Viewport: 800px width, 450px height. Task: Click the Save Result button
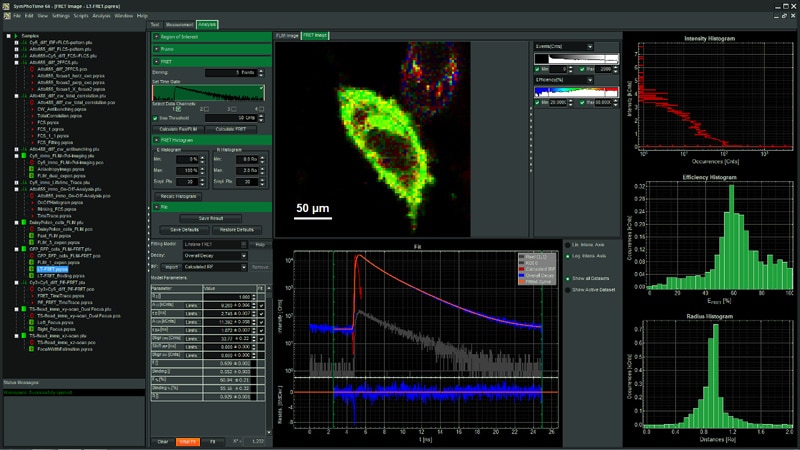click(x=210, y=218)
